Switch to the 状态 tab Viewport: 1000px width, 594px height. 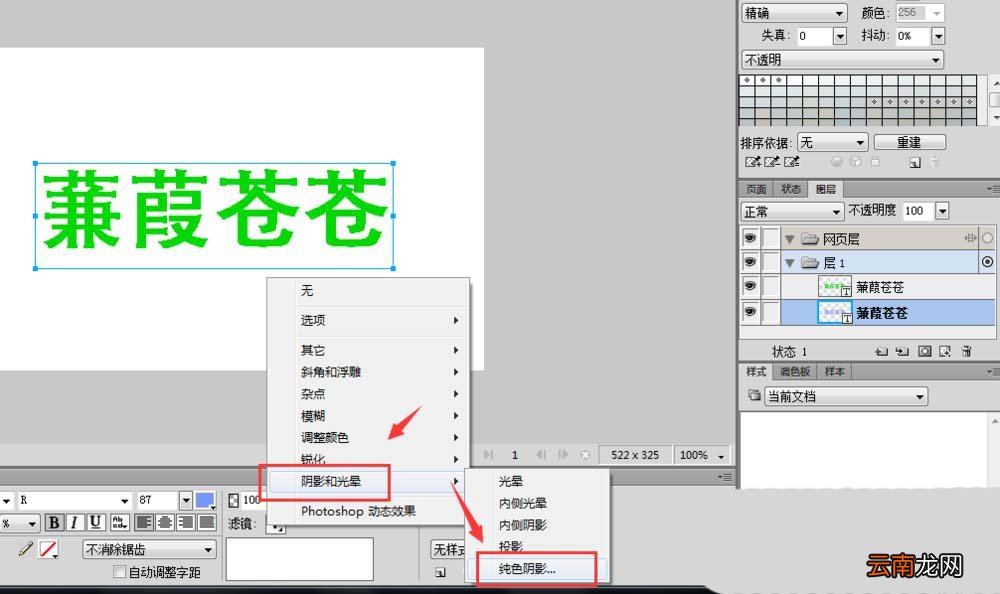tap(791, 189)
